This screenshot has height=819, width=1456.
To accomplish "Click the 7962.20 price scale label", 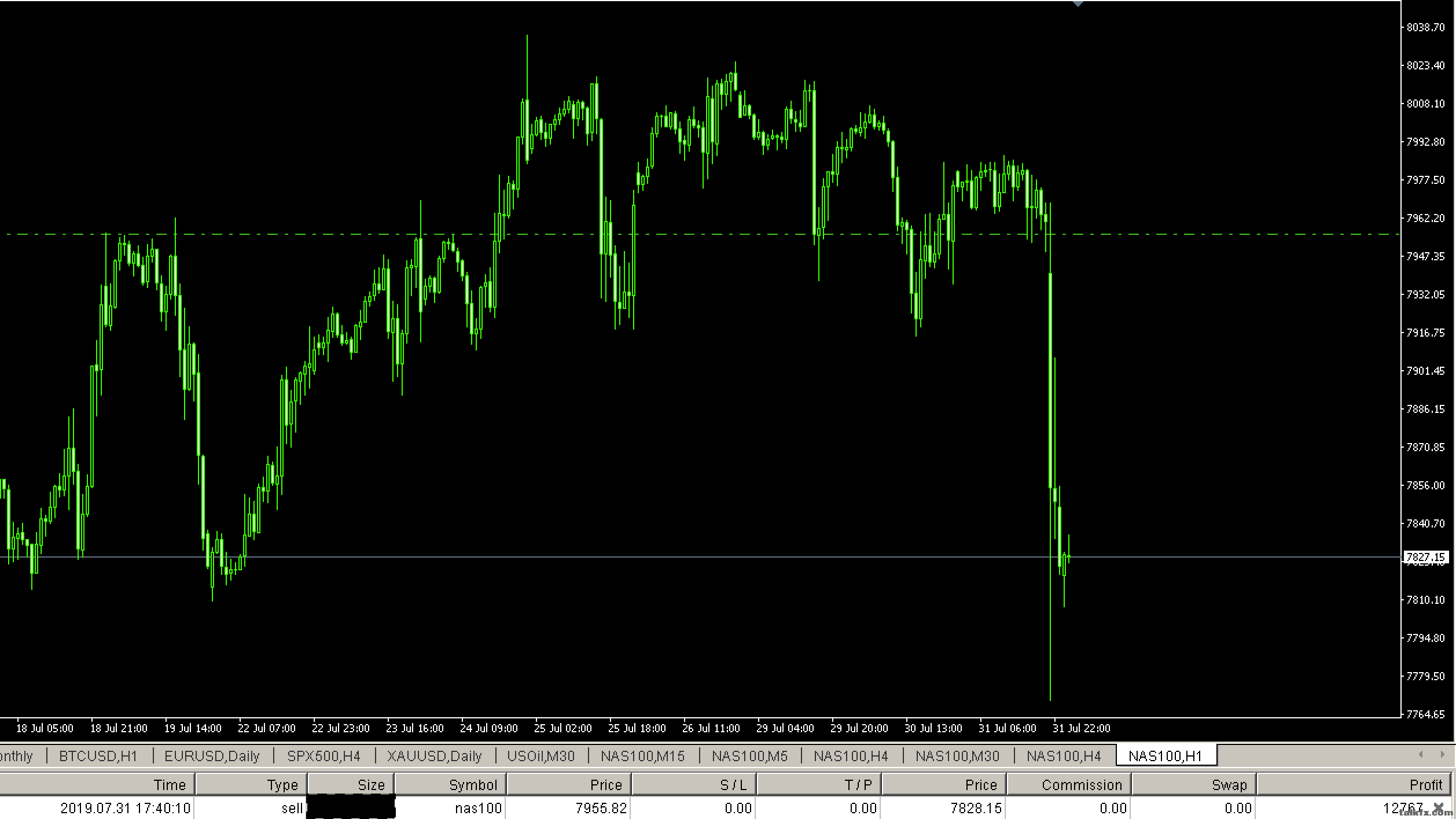I will point(1425,218).
